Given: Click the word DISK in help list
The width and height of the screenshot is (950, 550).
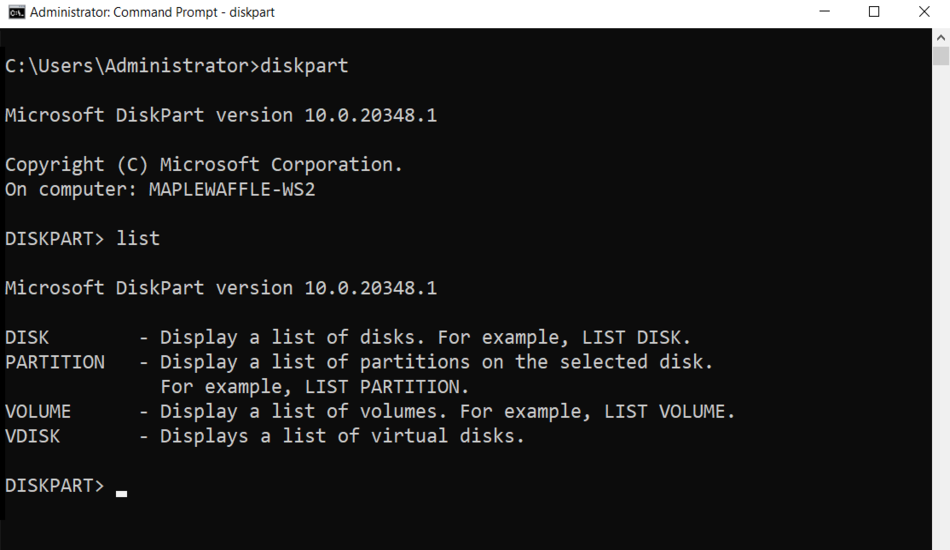Looking at the screenshot, I should tap(27, 337).
